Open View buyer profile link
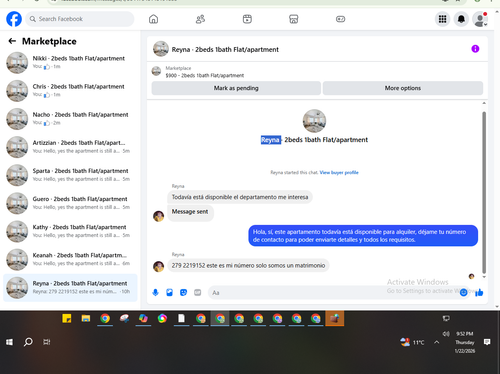 click(339, 172)
